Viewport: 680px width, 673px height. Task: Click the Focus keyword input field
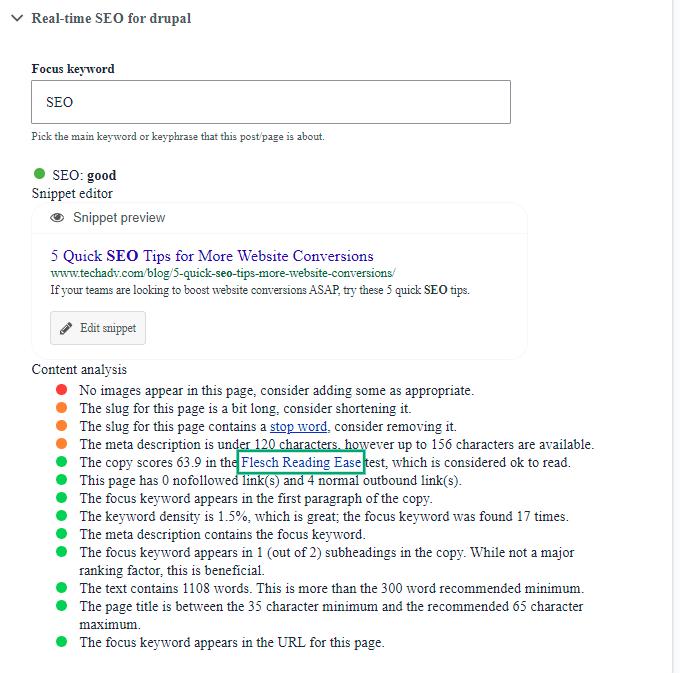271,102
